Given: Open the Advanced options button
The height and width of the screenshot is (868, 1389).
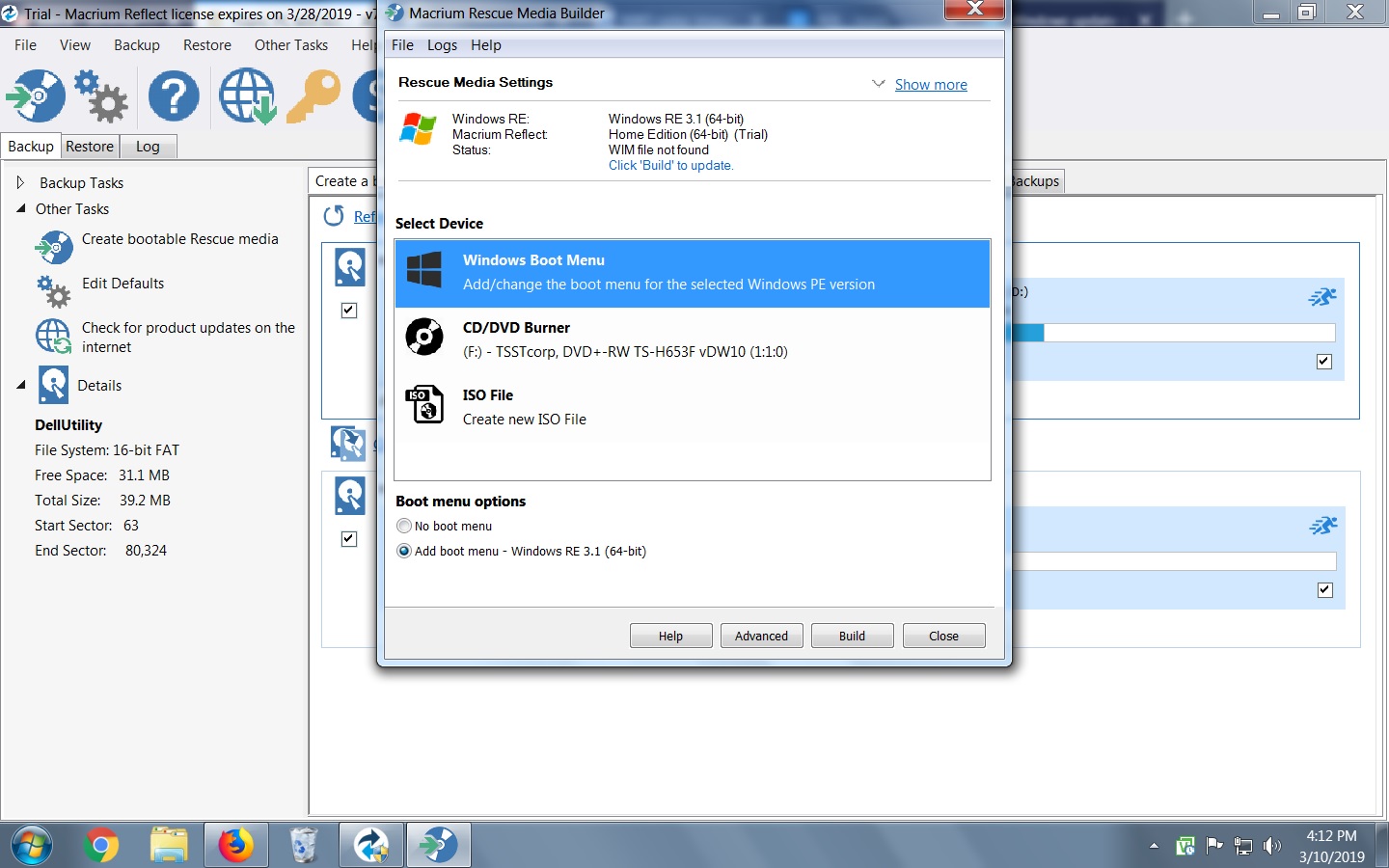Looking at the screenshot, I should [x=761, y=636].
